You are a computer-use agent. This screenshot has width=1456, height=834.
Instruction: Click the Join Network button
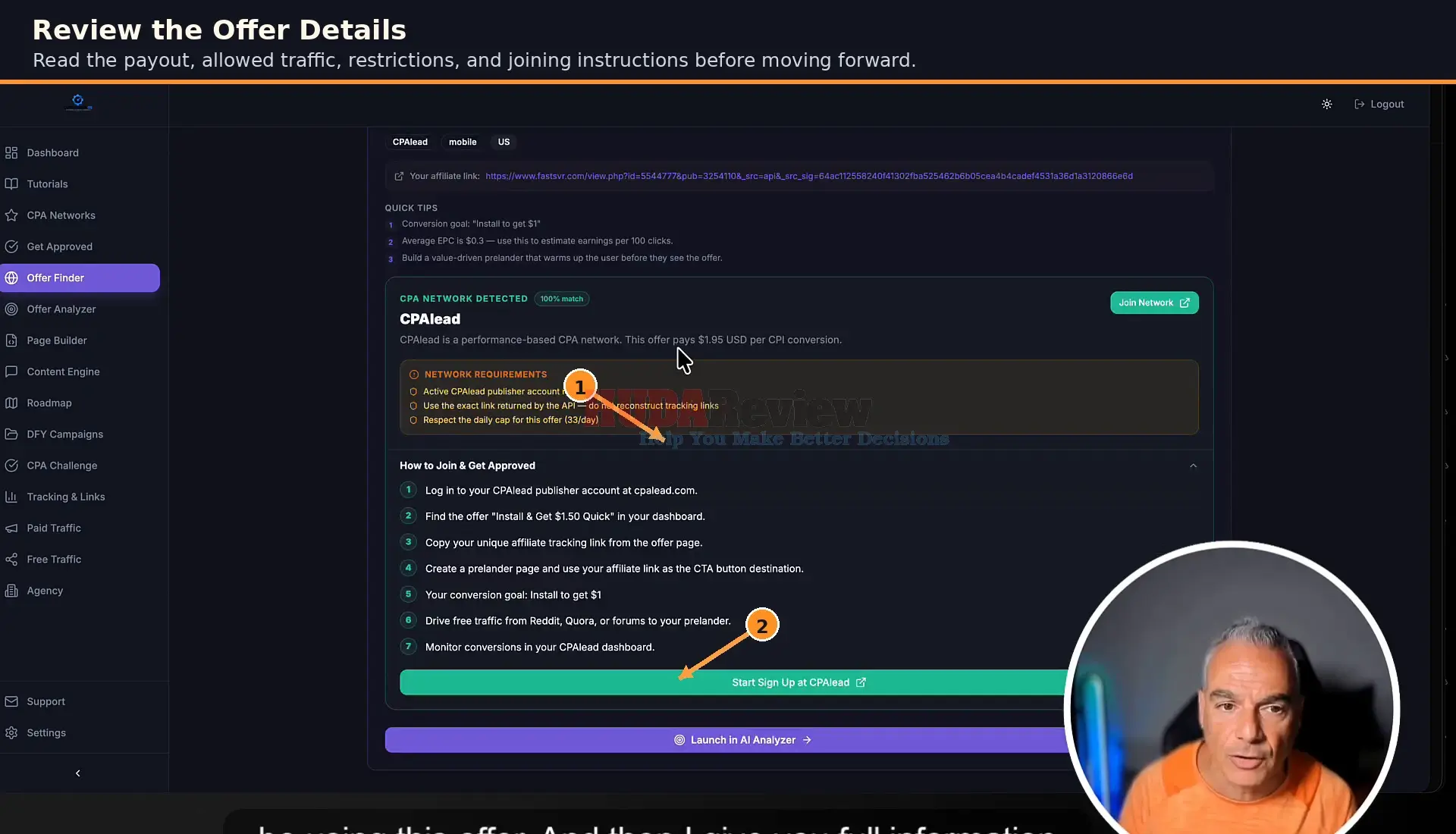tap(1154, 303)
